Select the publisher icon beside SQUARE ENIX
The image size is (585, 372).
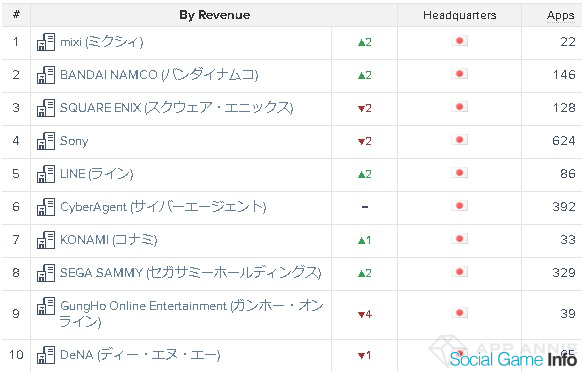click(x=46, y=108)
